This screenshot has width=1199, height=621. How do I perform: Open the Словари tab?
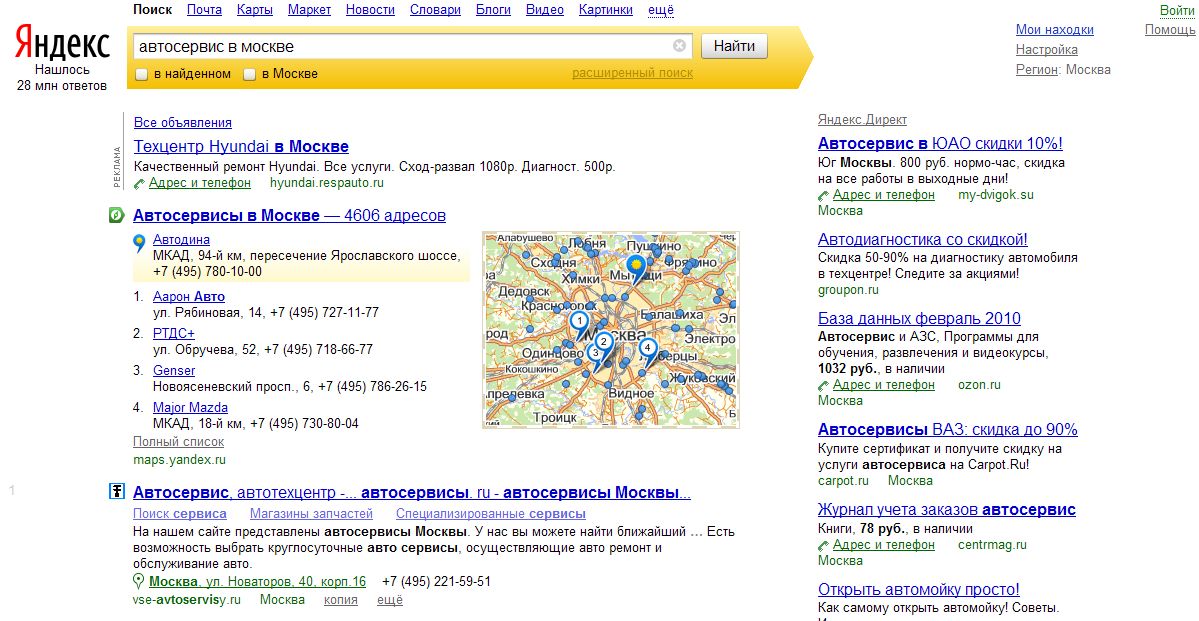[435, 10]
